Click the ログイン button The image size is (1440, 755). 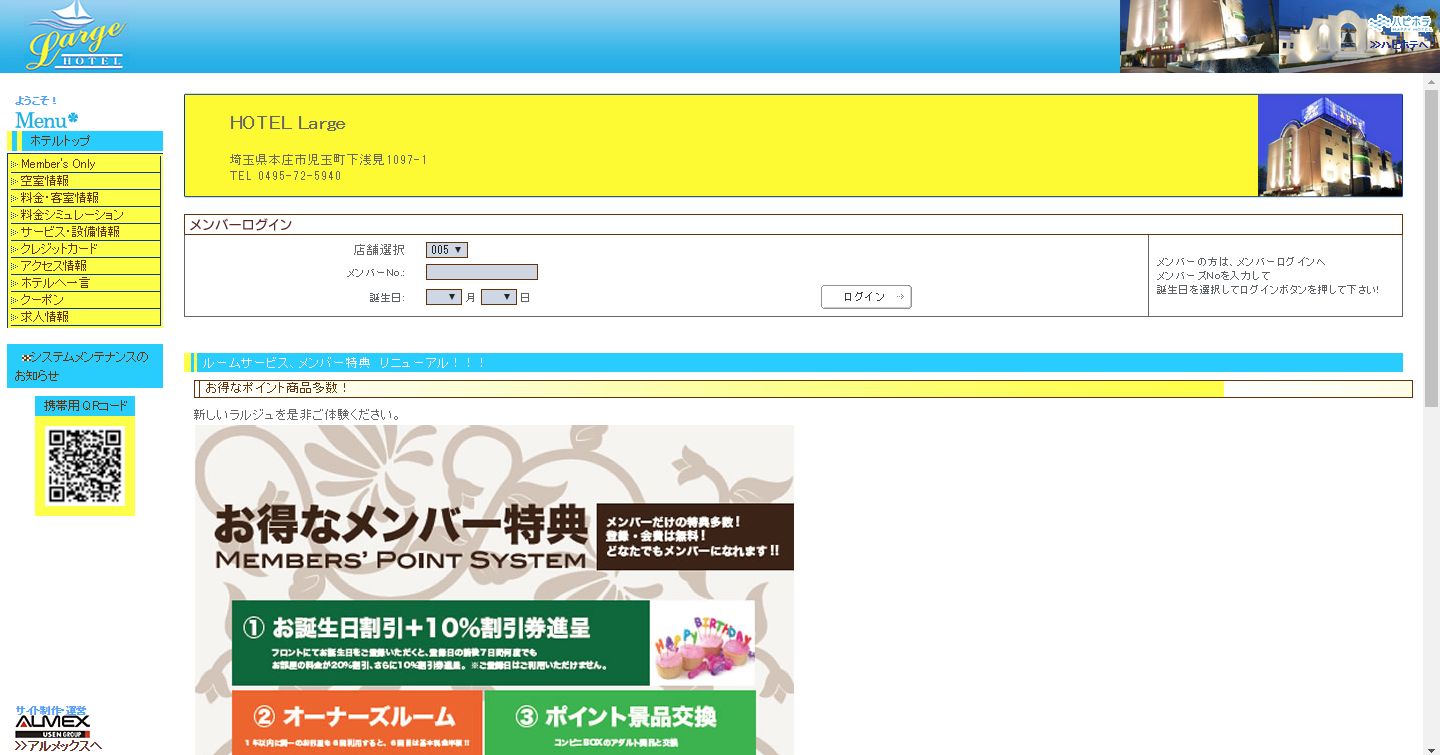(866, 297)
